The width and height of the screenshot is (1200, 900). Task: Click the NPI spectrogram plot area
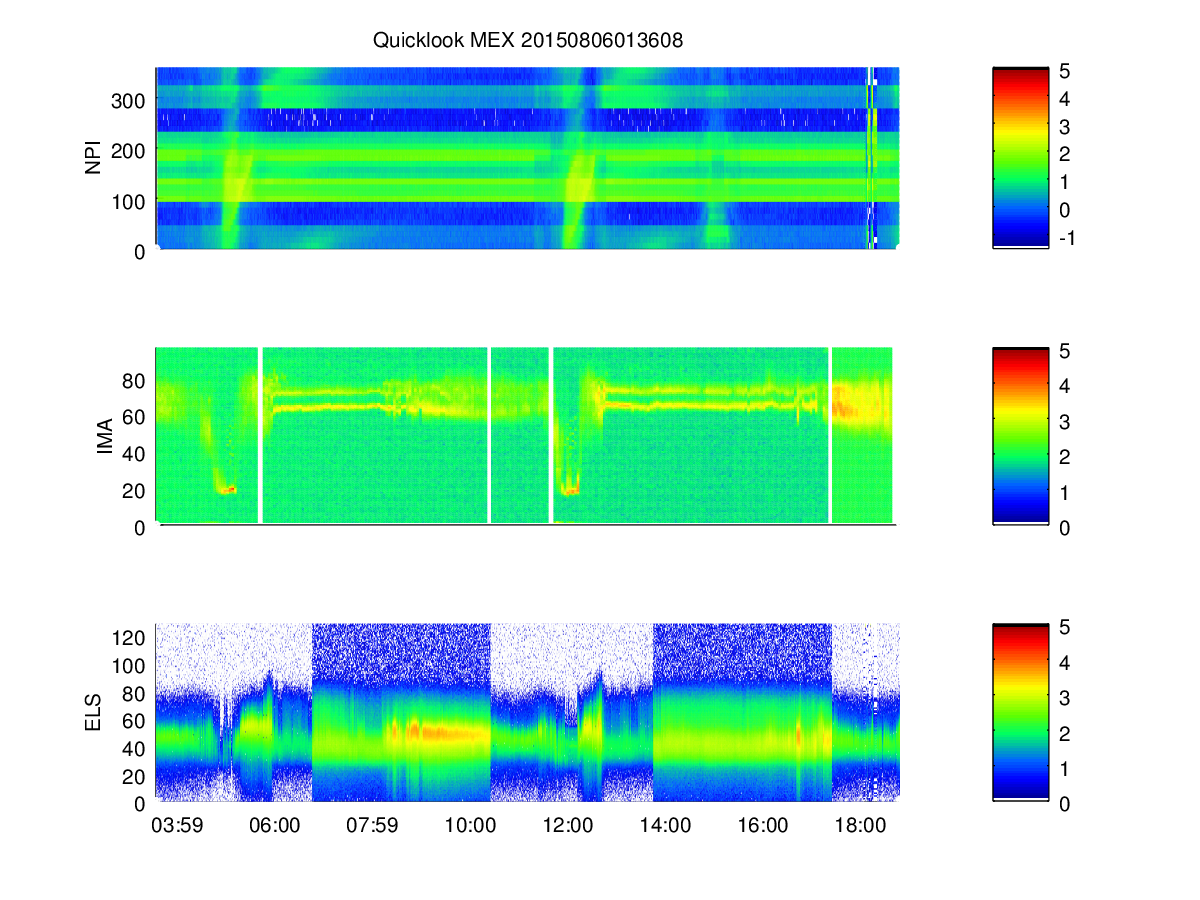pyautogui.click(x=527, y=158)
